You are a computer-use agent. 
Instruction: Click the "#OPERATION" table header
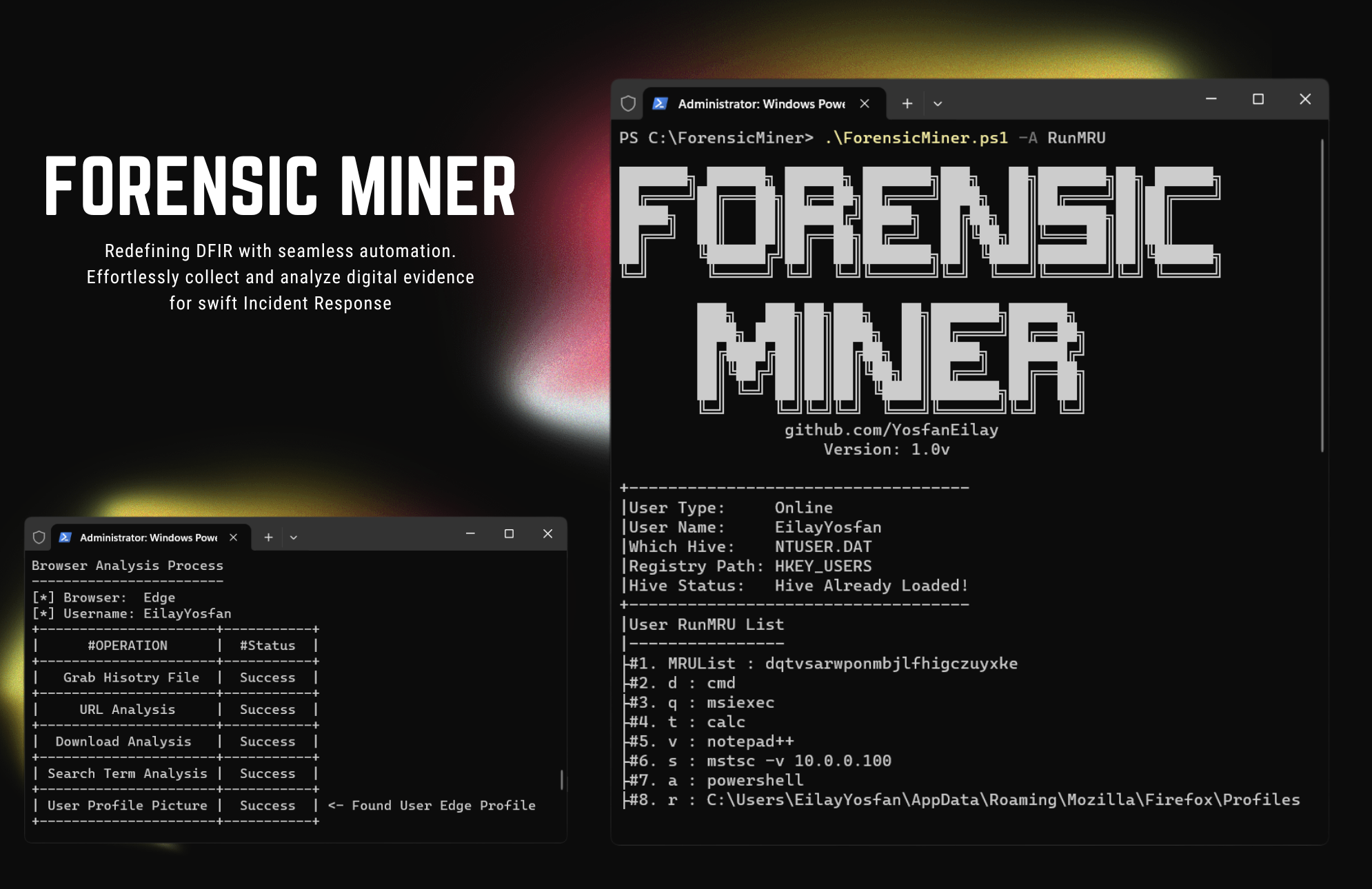coord(128,646)
